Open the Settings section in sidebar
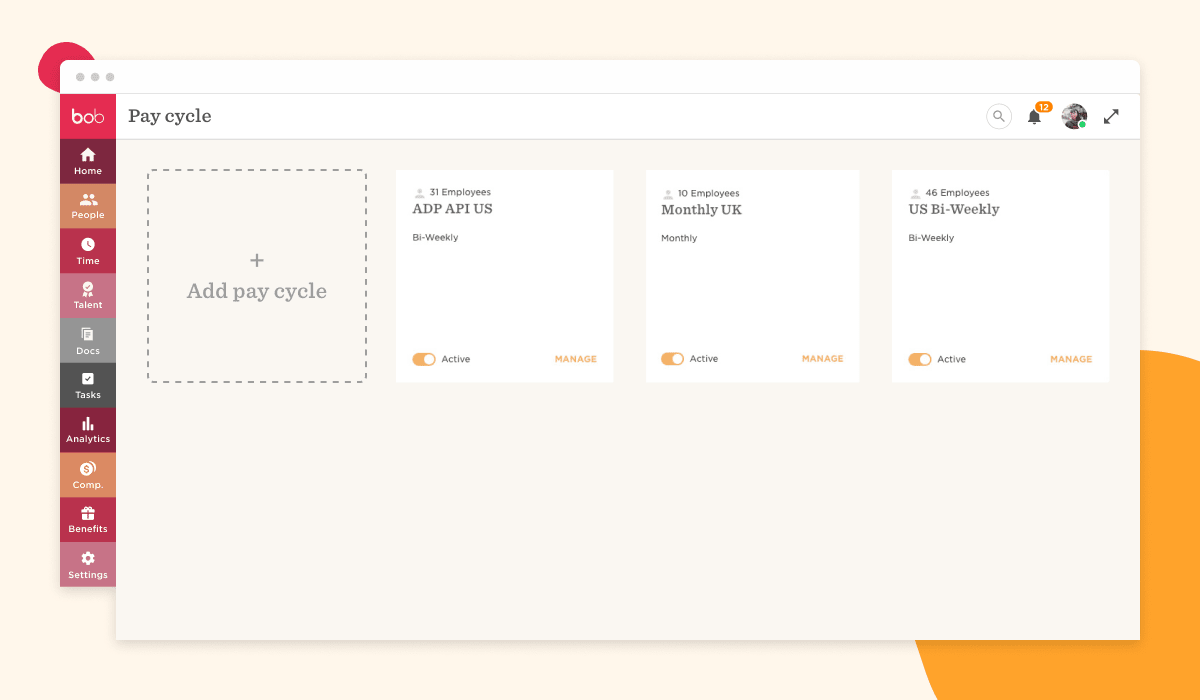 click(88, 565)
